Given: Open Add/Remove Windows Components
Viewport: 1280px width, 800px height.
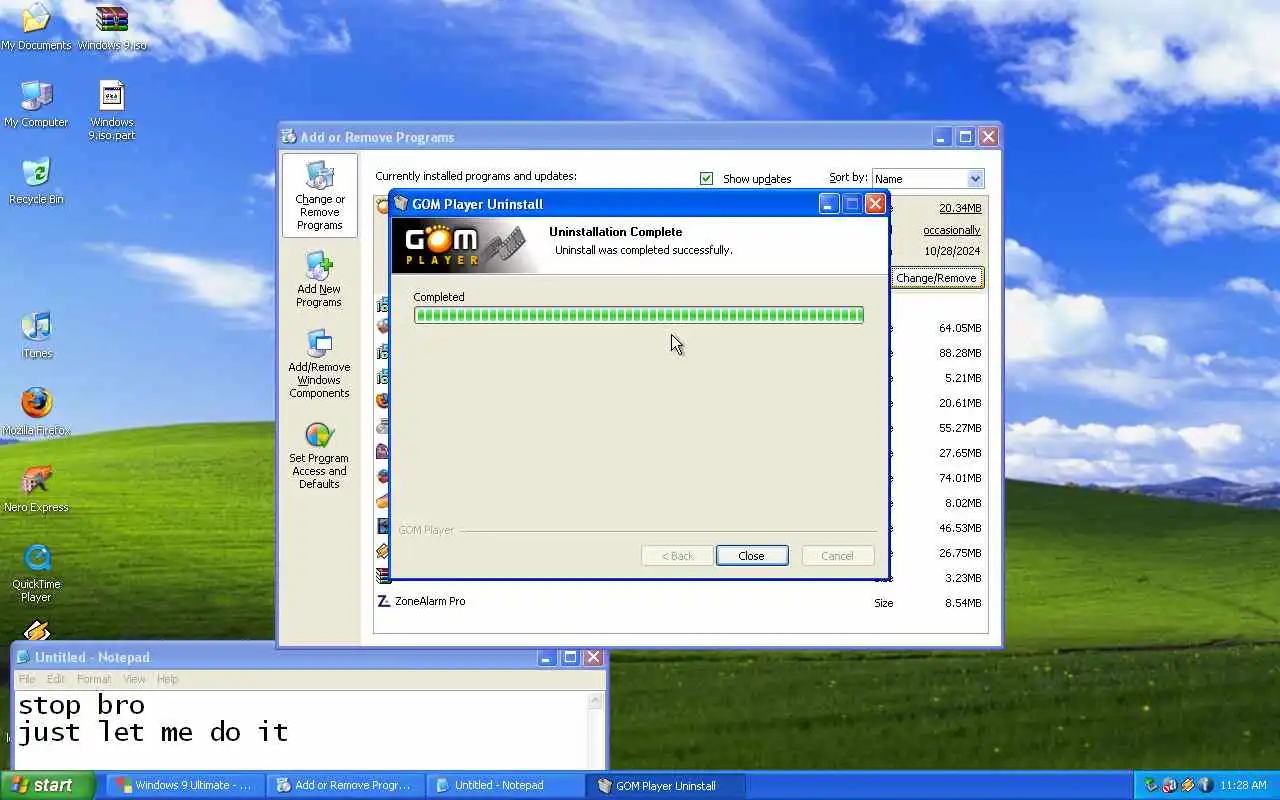Looking at the screenshot, I should pos(319,364).
